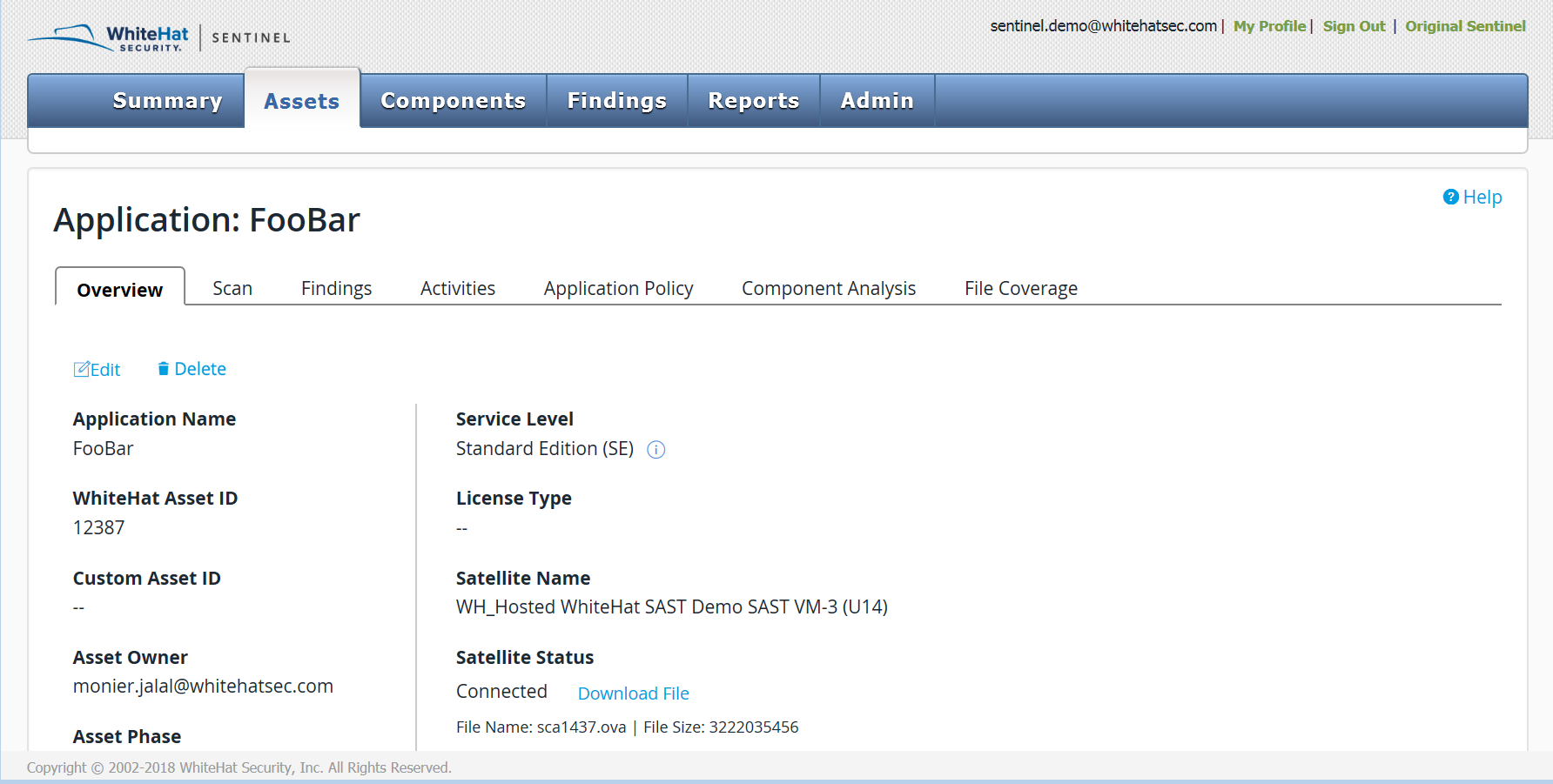
Task: Return to the Overview sub-tab
Action: pyautogui.click(x=119, y=289)
